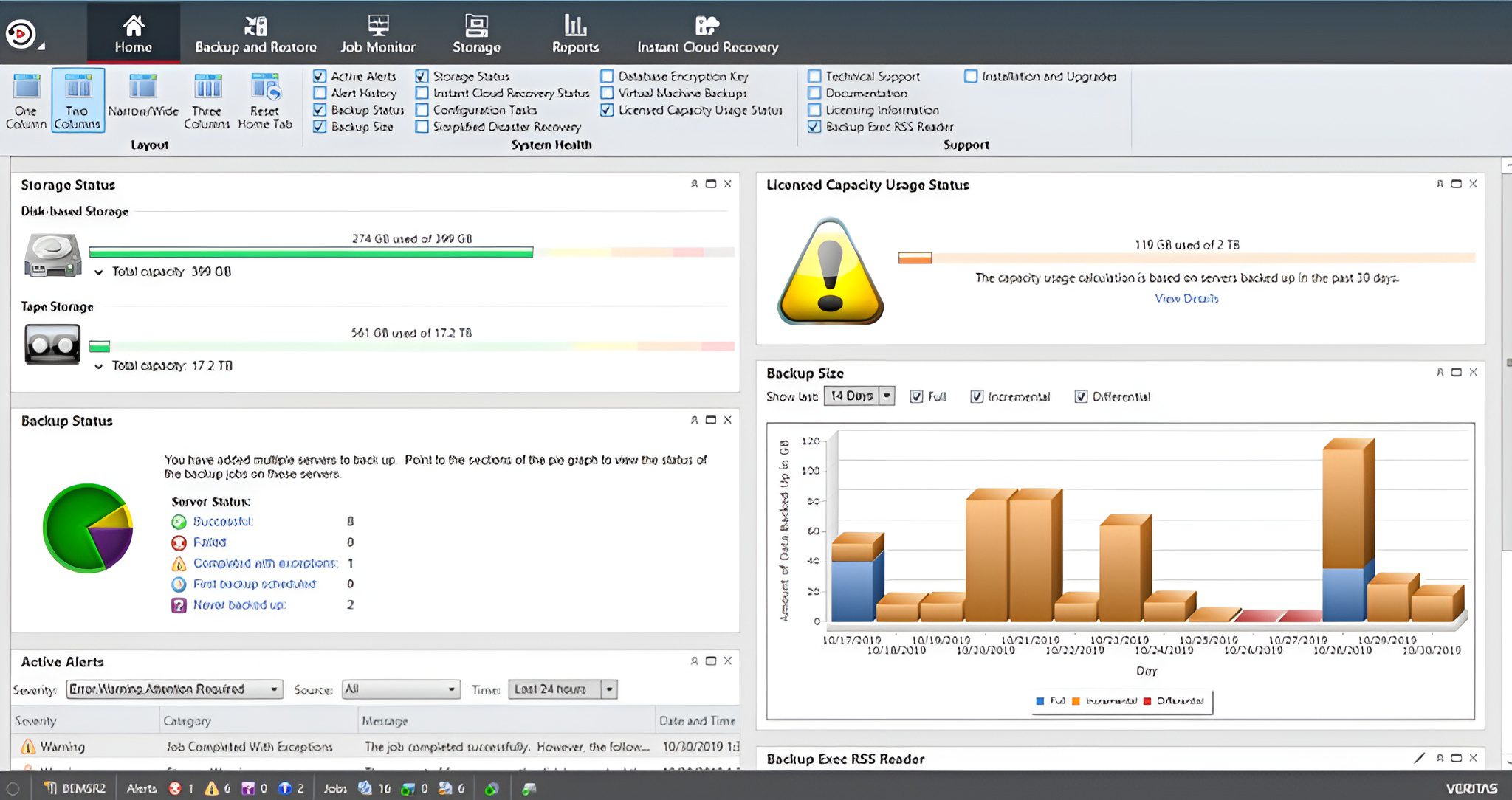The height and width of the screenshot is (800, 1512).
Task: Open Backup Exec application button logo
Action: click(21, 34)
